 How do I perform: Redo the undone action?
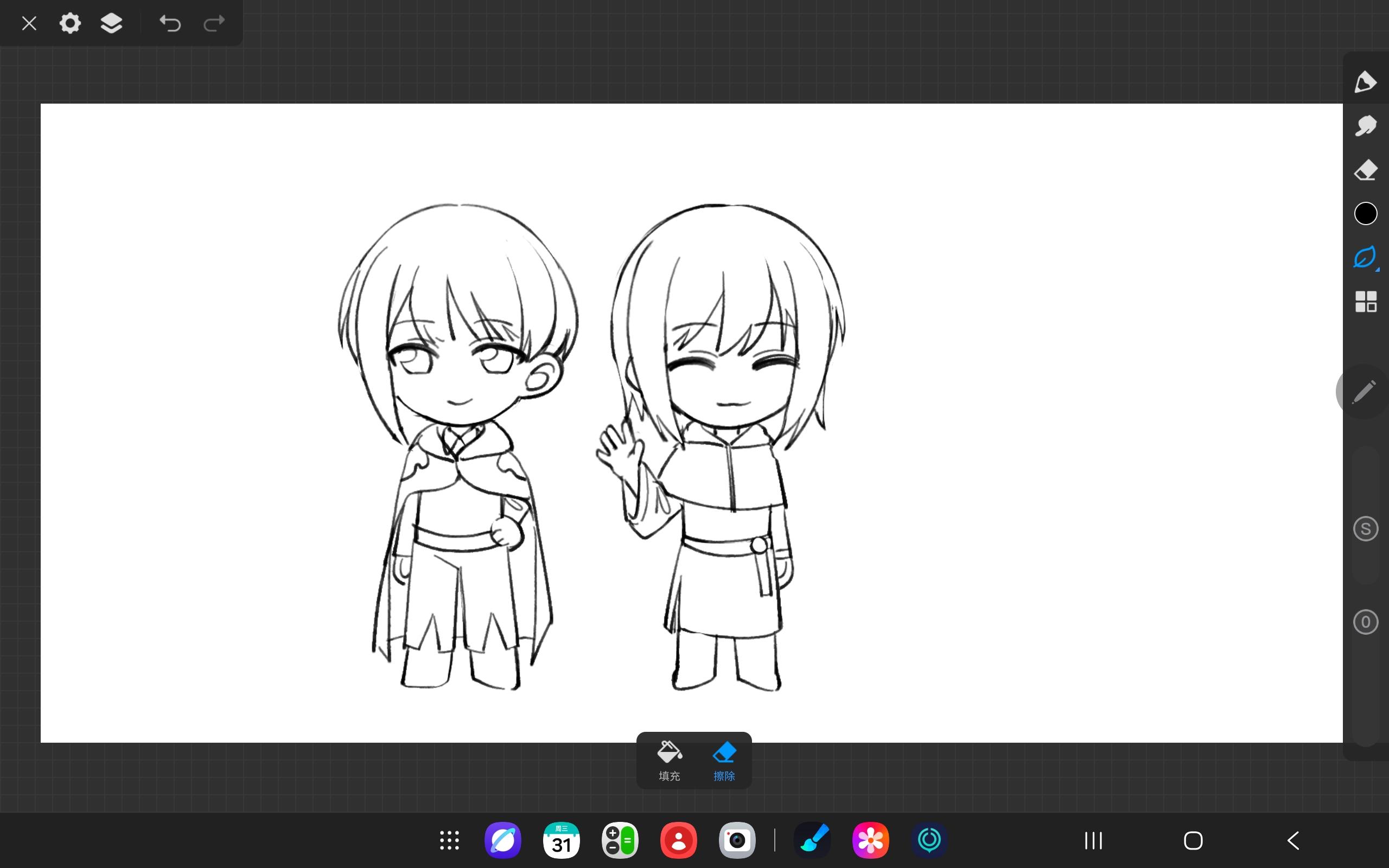tap(214, 23)
